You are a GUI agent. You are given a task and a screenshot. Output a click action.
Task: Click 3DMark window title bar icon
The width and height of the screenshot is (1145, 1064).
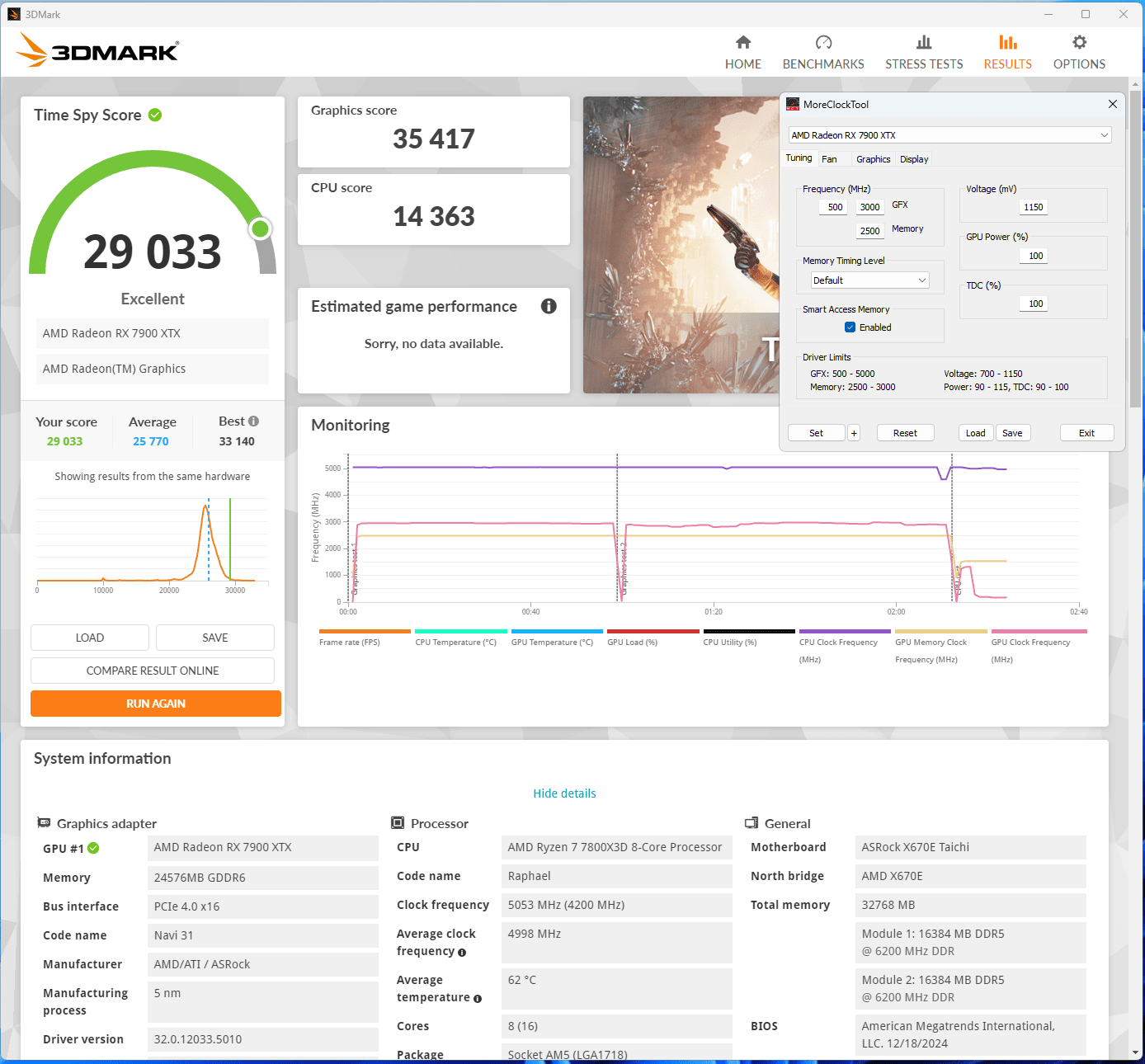coord(14,14)
